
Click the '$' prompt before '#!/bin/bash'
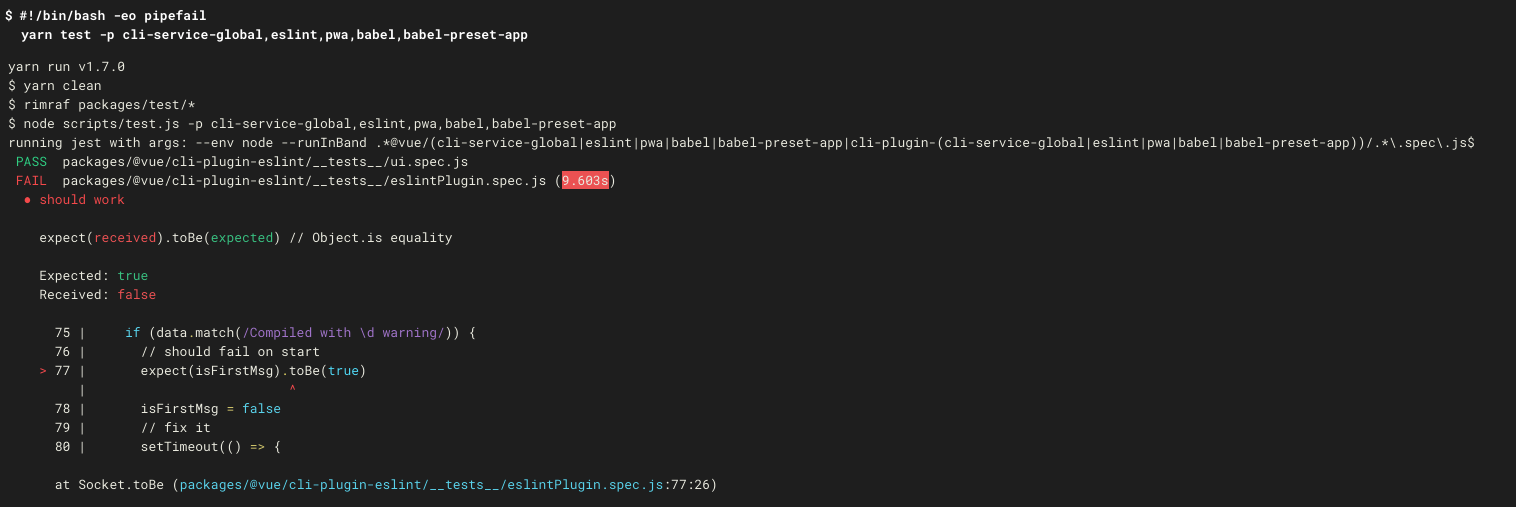tap(9, 16)
